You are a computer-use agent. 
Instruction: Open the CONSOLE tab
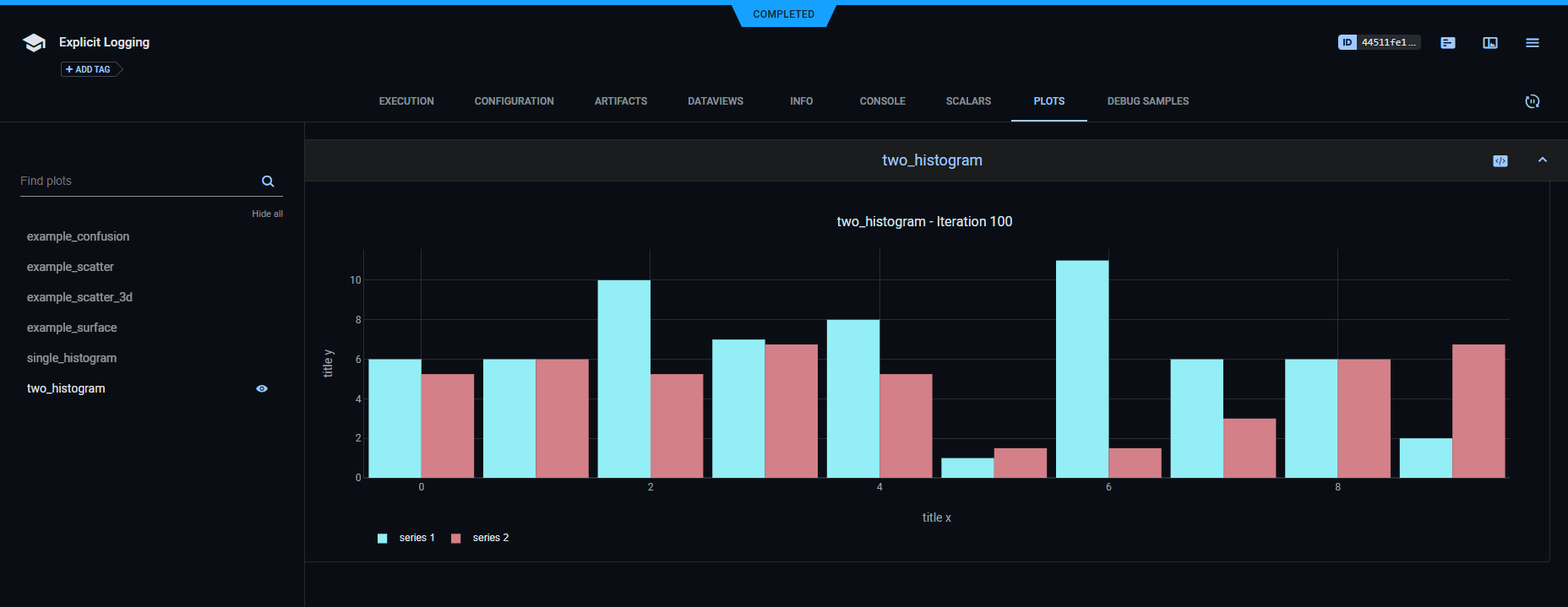click(882, 101)
